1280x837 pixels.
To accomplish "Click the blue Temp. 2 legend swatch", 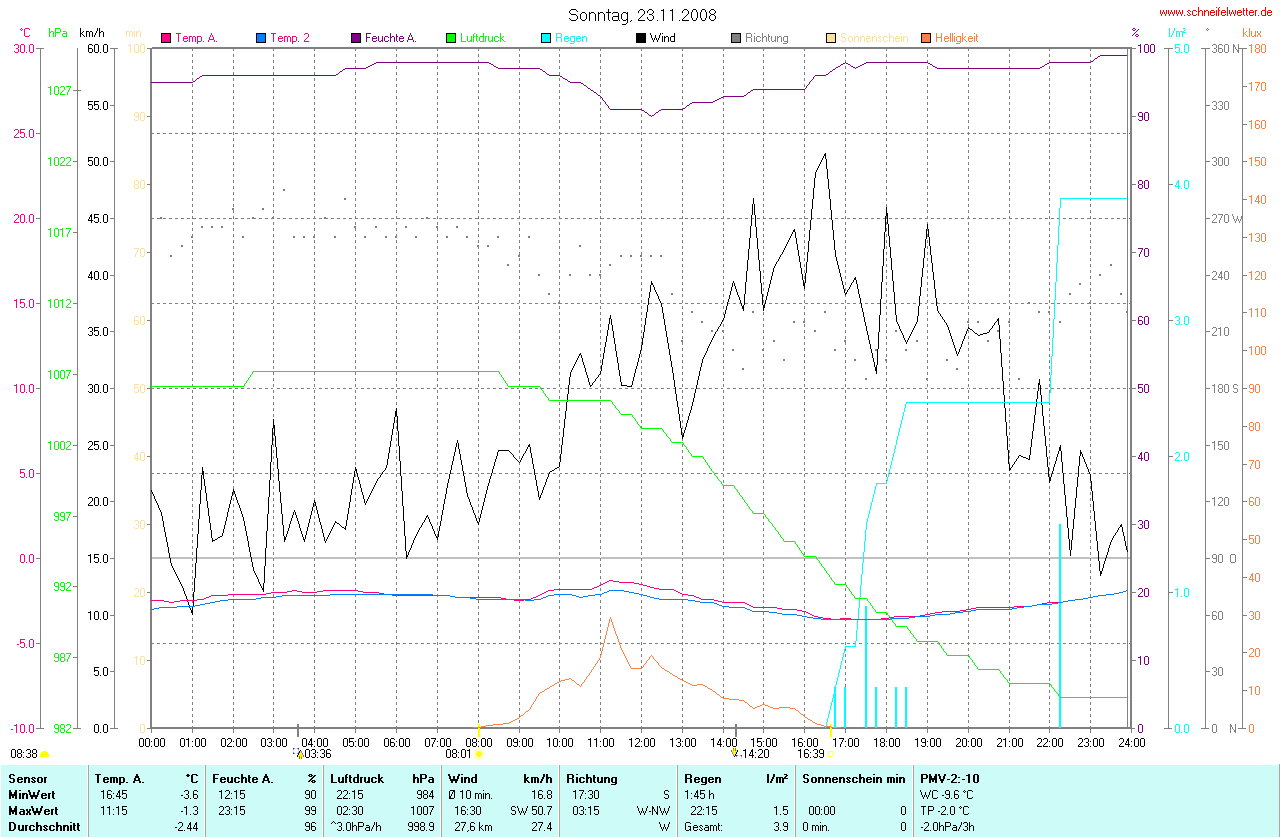I will click(261, 38).
